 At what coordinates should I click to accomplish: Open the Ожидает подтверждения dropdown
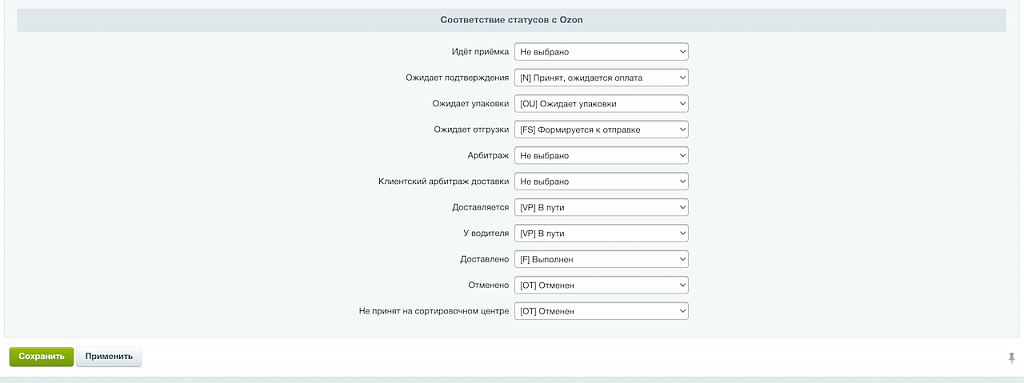click(601, 78)
